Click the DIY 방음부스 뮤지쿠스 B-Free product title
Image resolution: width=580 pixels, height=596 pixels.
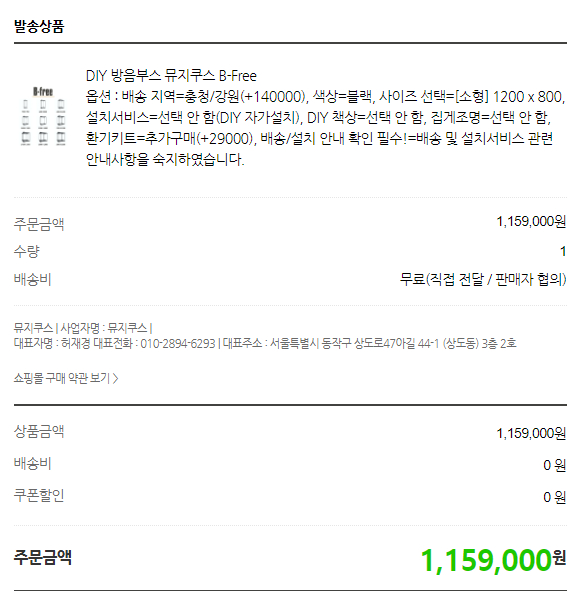[x=171, y=76]
